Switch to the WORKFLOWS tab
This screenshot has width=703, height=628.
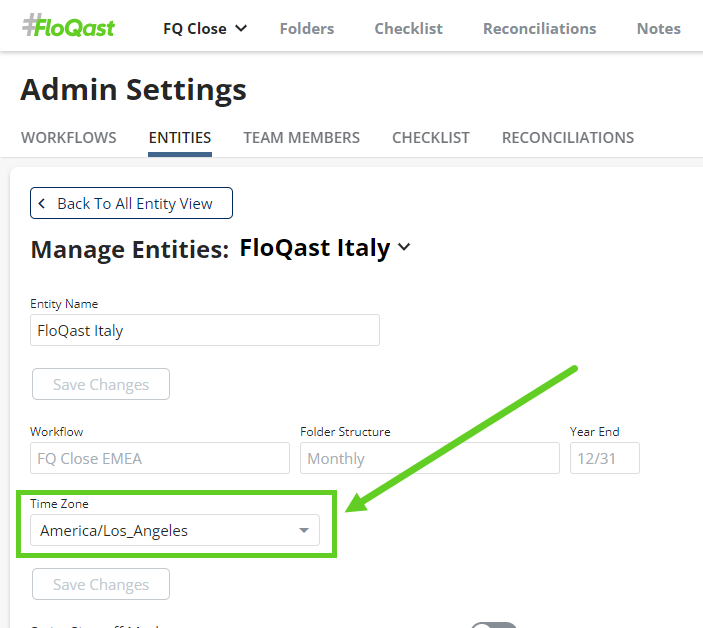(69, 138)
